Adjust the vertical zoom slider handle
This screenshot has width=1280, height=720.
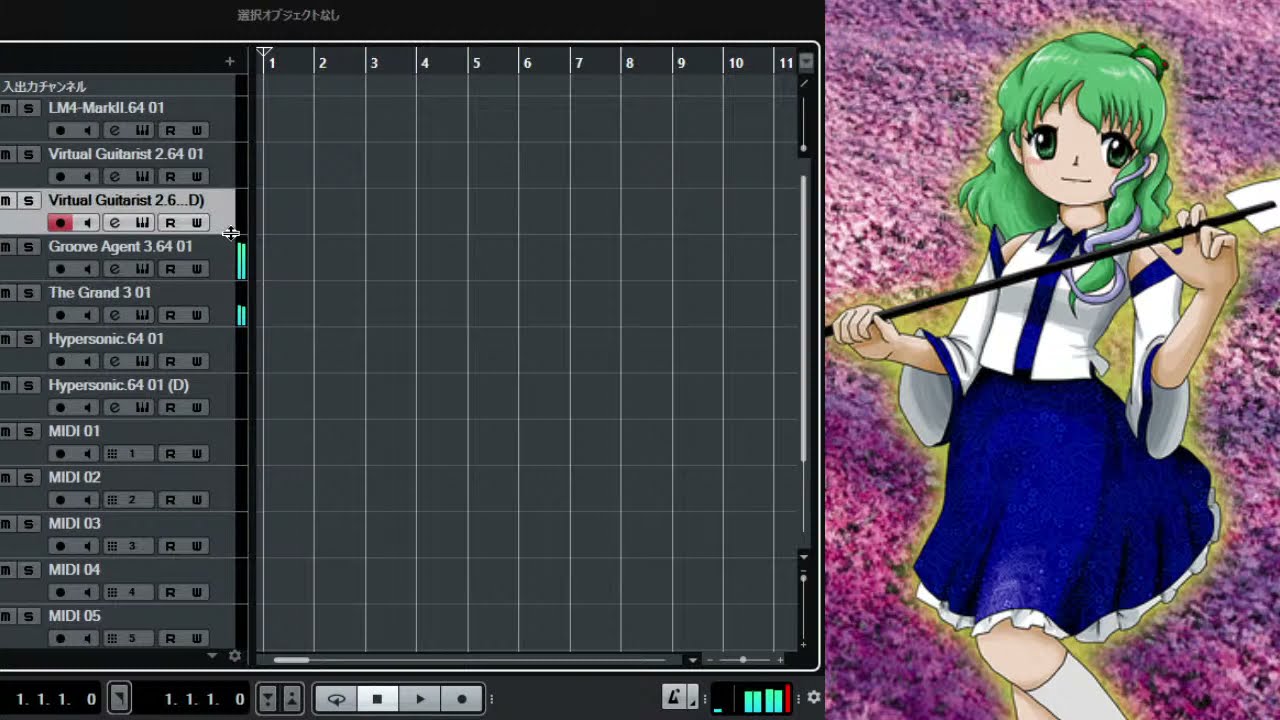(x=803, y=578)
